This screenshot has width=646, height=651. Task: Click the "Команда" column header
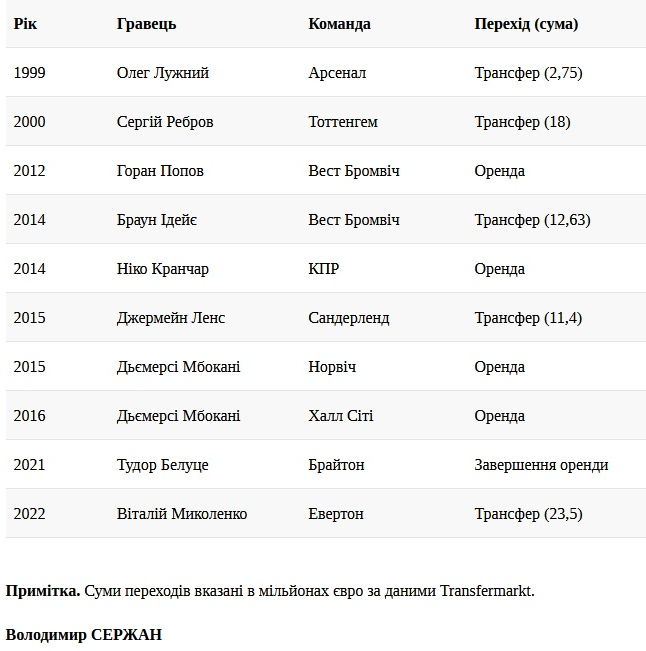tap(339, 23)
